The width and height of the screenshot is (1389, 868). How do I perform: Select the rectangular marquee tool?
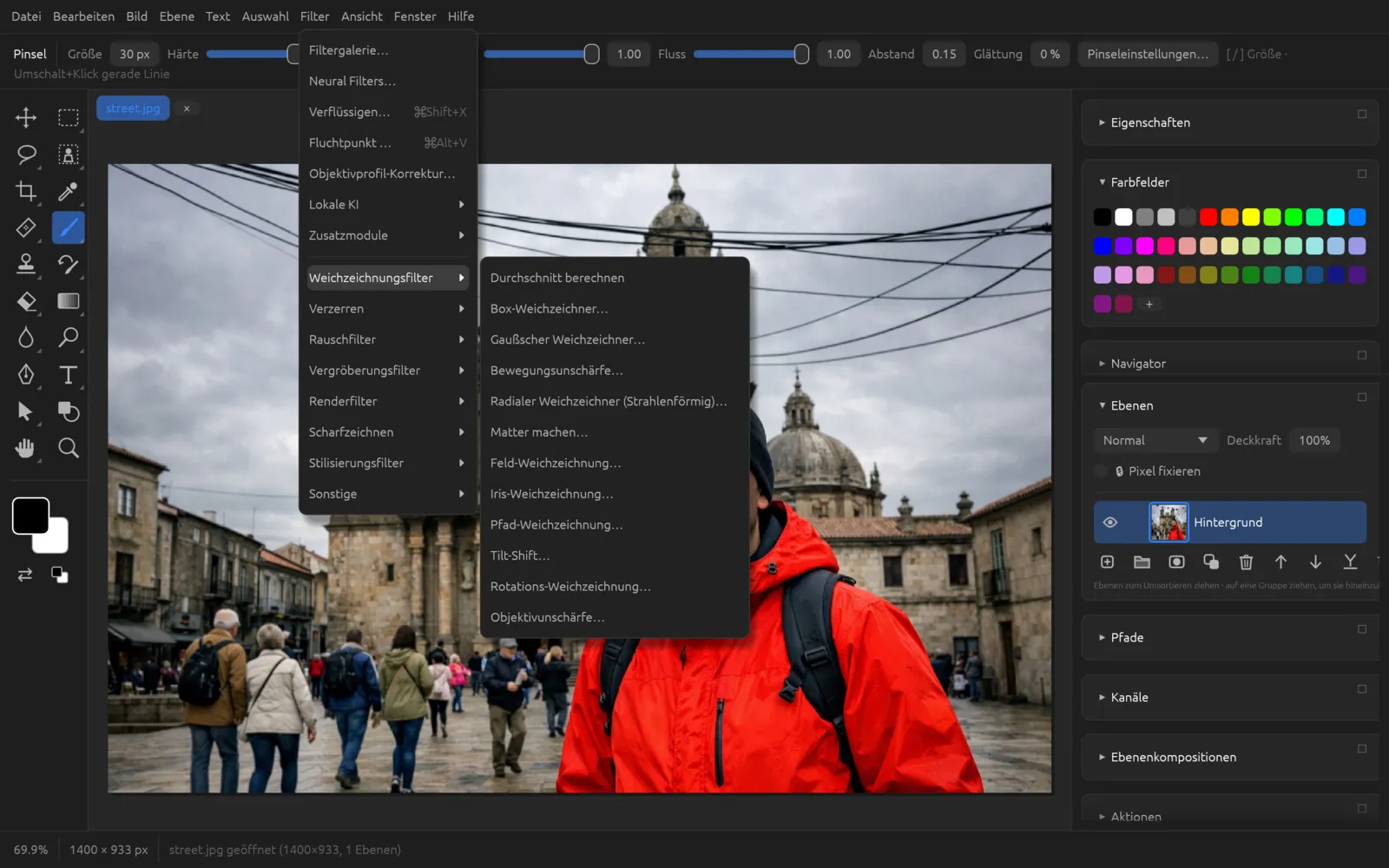tap(68, 117)
